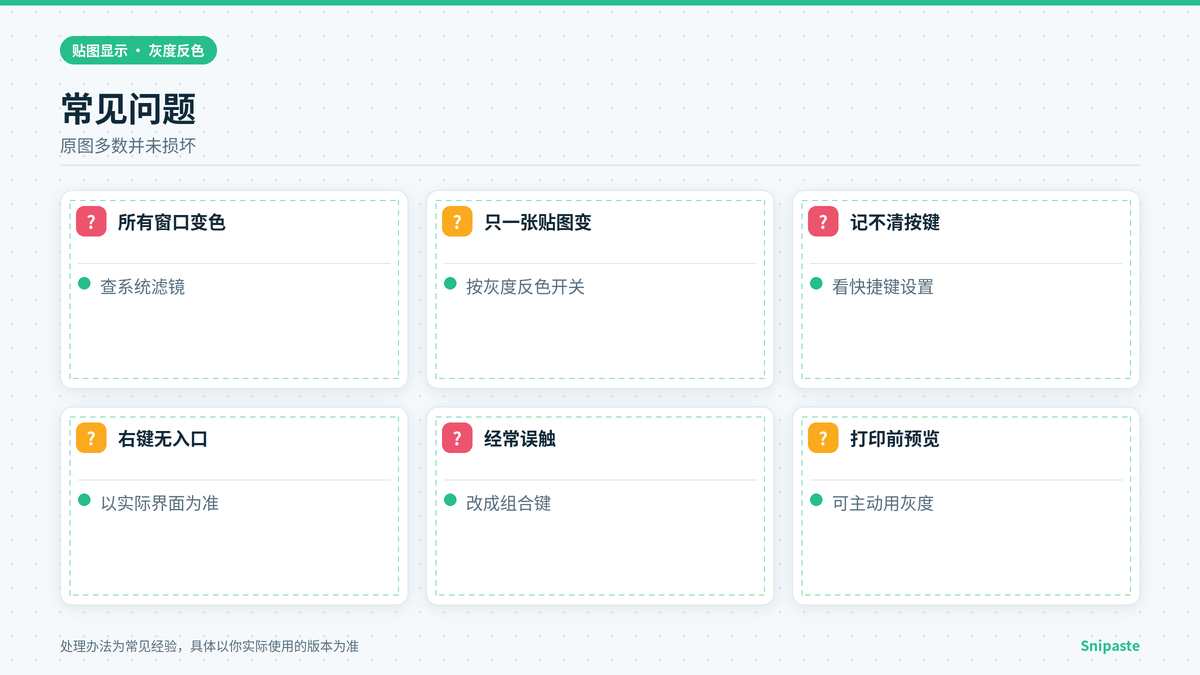This screenshot has height=675, width=1200.
Task: Click the orange question icon beside 只一张贴图变
Action: pos(457,222)
